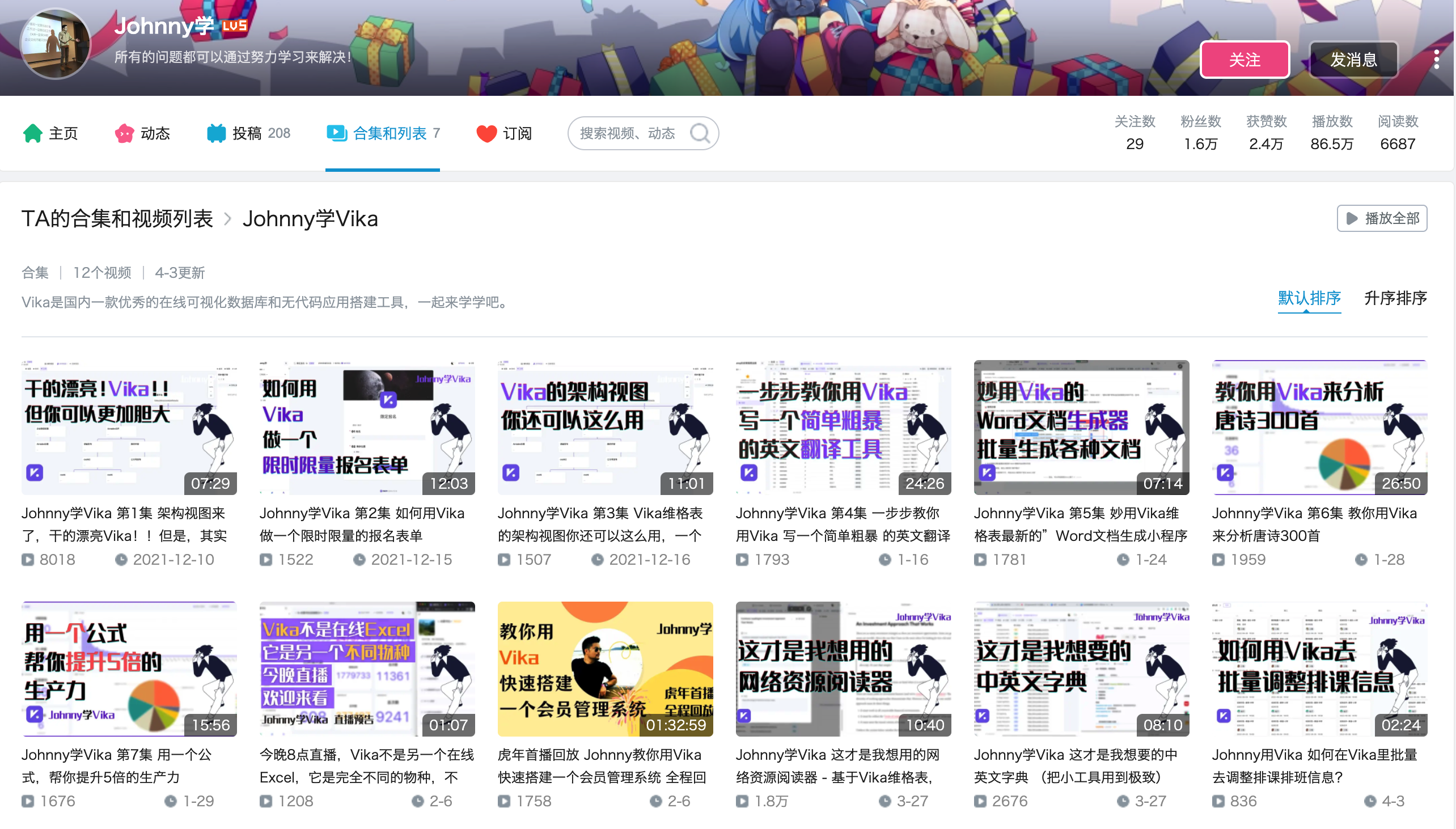
Task: Click title Johnny学Vika 第6集 唐诗300首
Action: click(1315, 525)
